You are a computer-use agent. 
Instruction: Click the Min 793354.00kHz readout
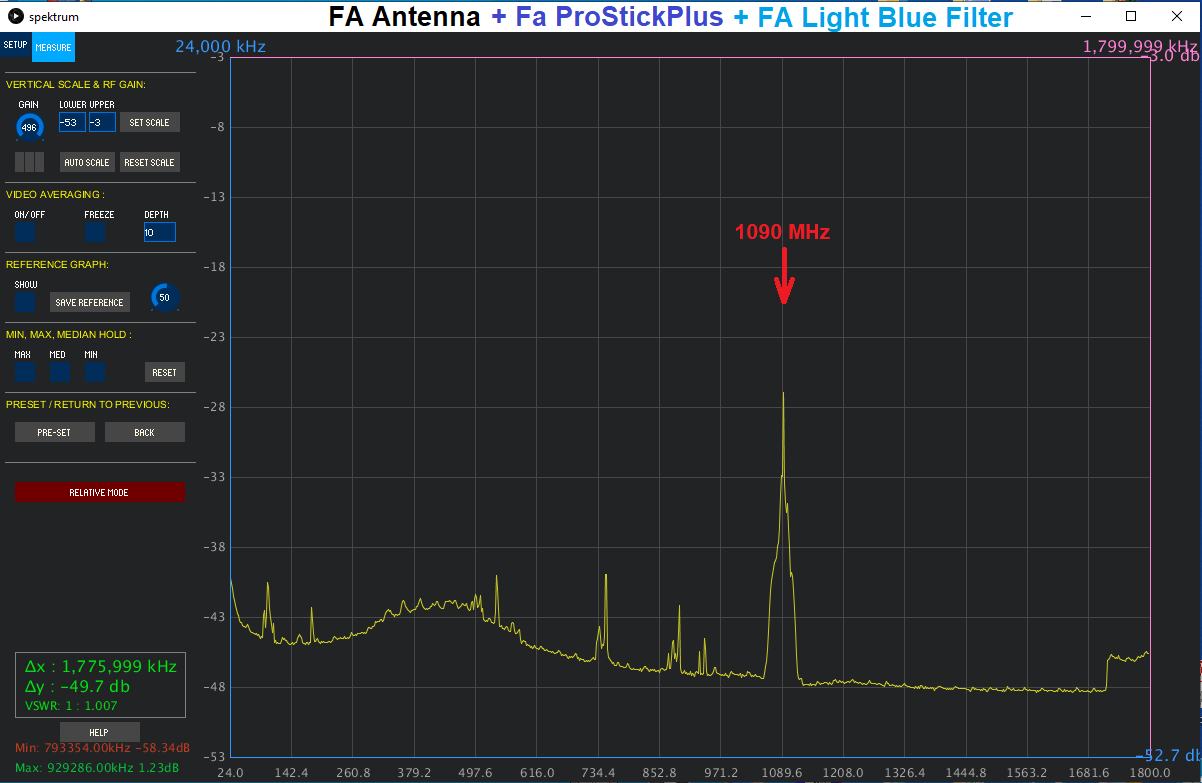pyautogui.click(x=102, y=748)
